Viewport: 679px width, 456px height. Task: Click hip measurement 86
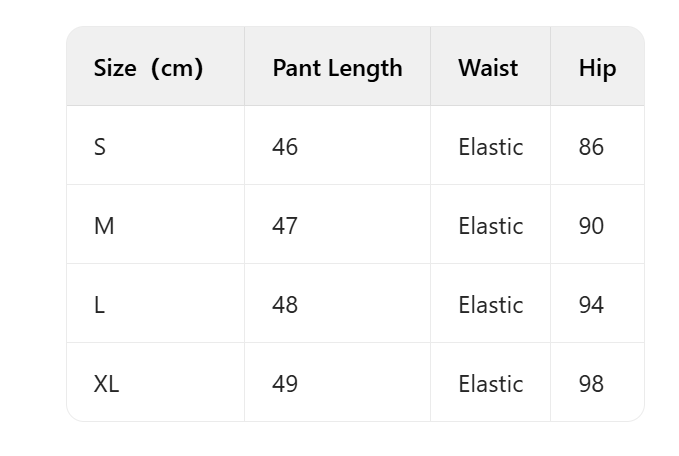(591, 147)
